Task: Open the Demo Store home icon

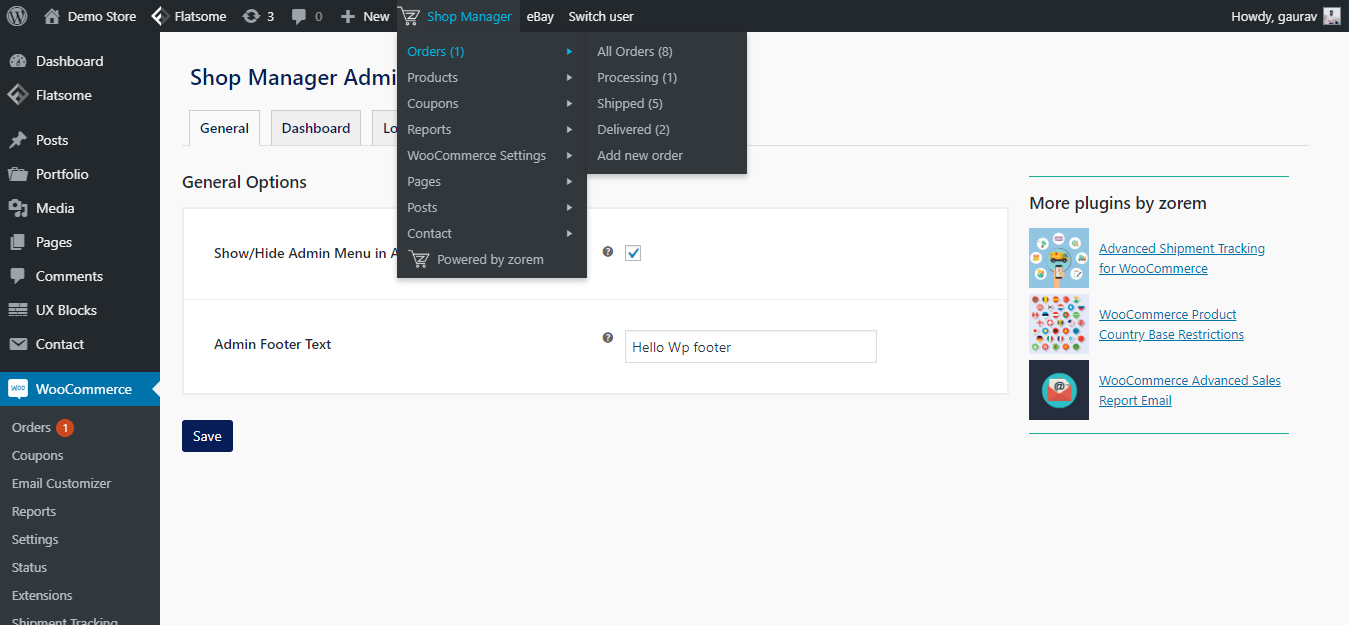Action: 51,16
